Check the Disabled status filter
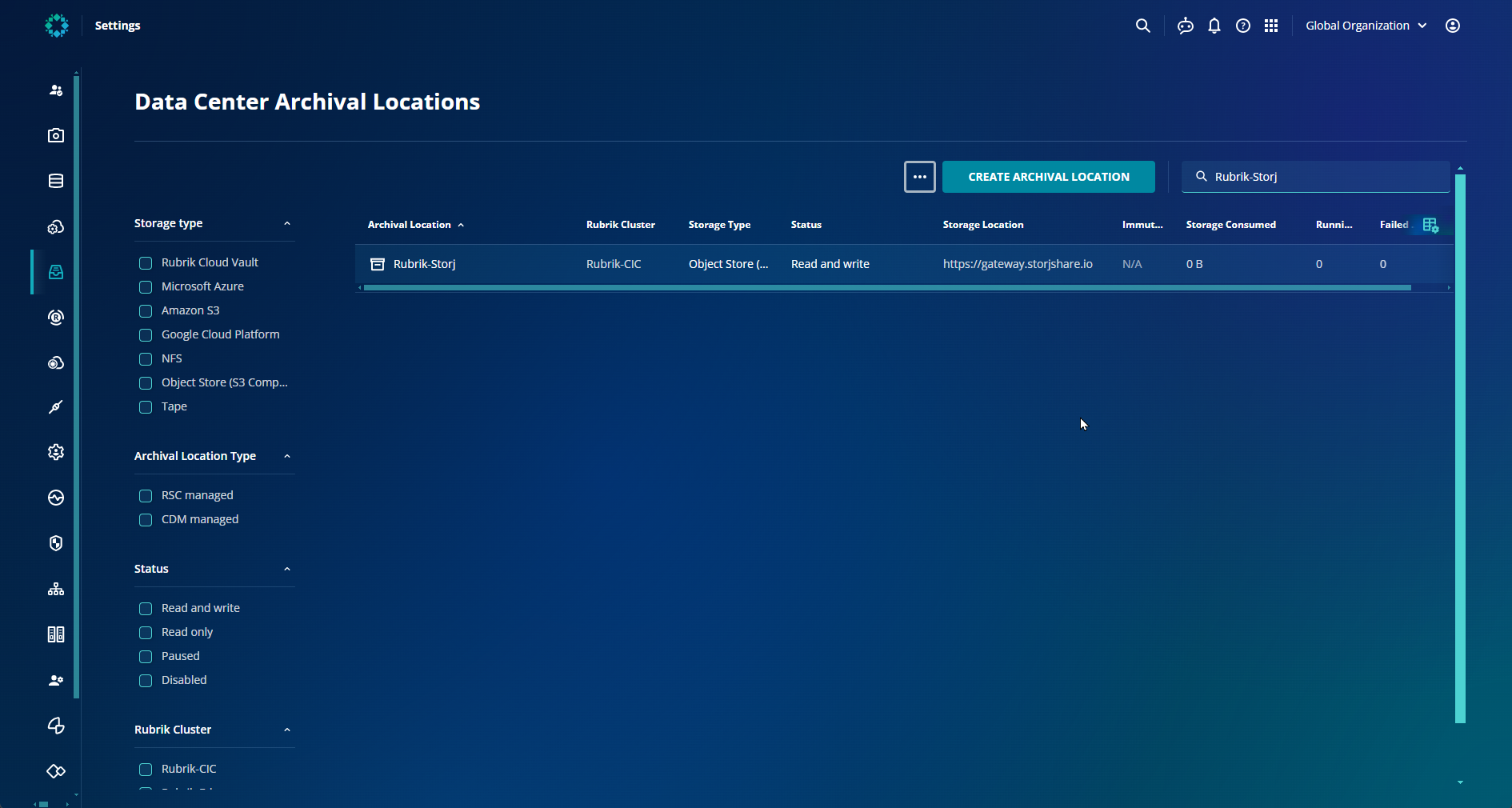The image size is (1512, 808). tap(146, 681)
